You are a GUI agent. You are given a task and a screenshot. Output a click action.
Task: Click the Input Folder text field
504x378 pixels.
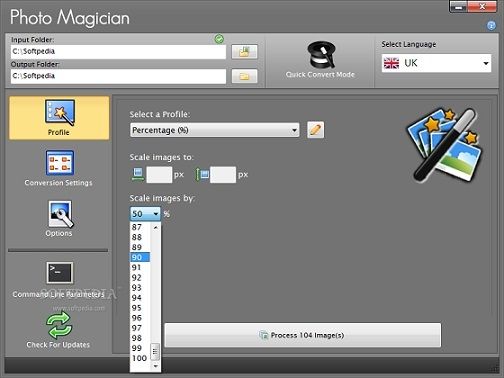(118, 52)
